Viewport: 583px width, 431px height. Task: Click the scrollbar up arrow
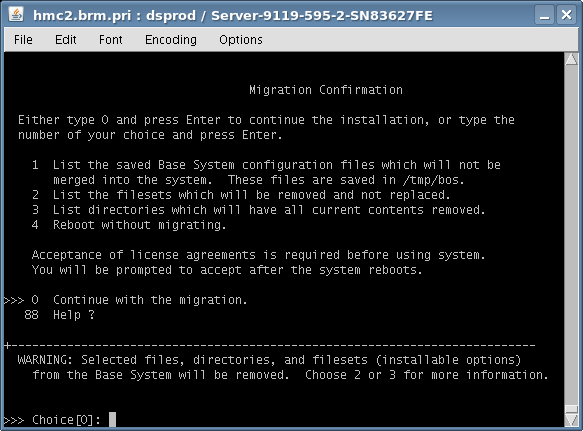click(x=571, y=59)
